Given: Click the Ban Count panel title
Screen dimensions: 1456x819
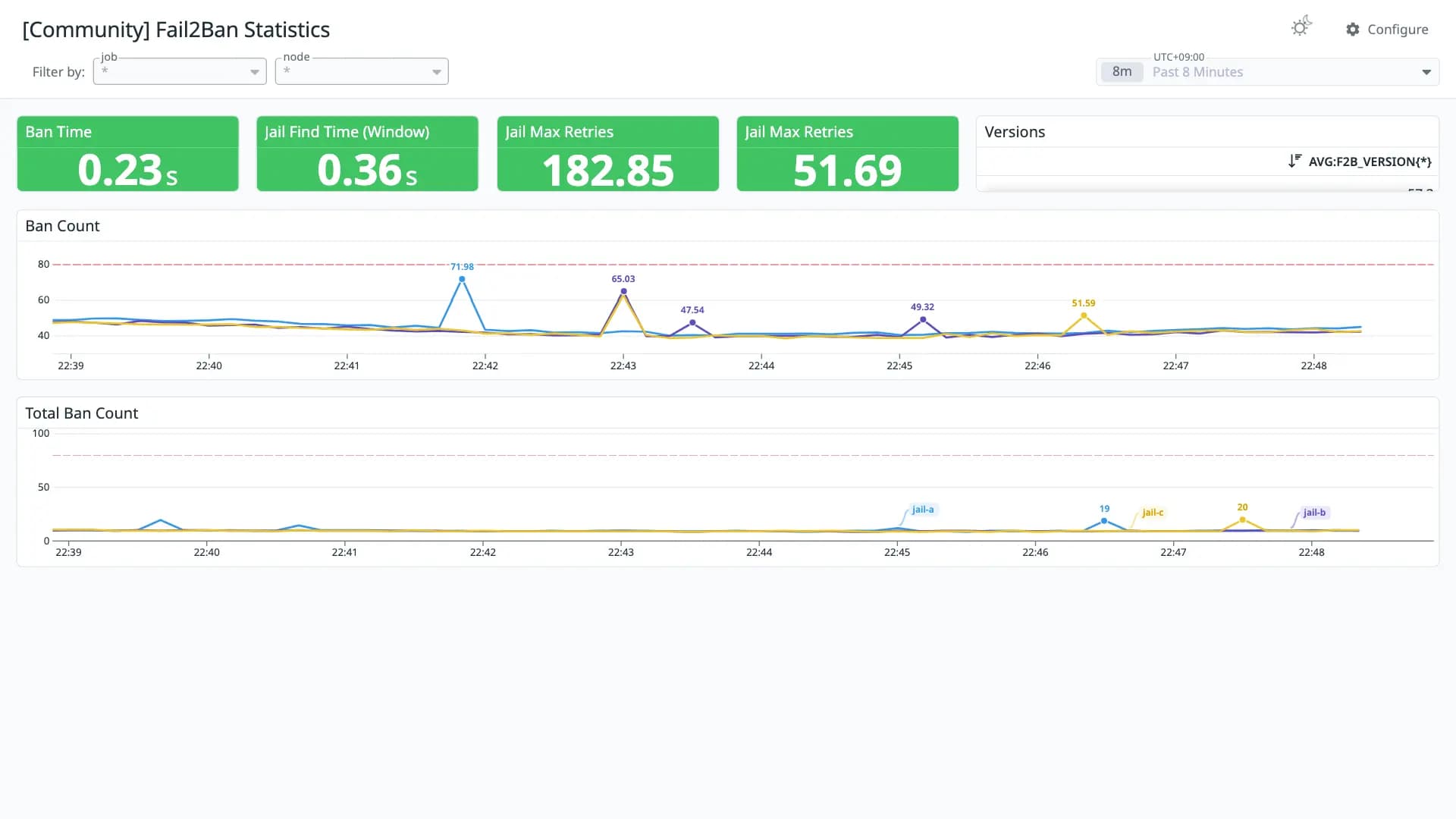Looking at the screenshot, I should click(x=62, y=226).
